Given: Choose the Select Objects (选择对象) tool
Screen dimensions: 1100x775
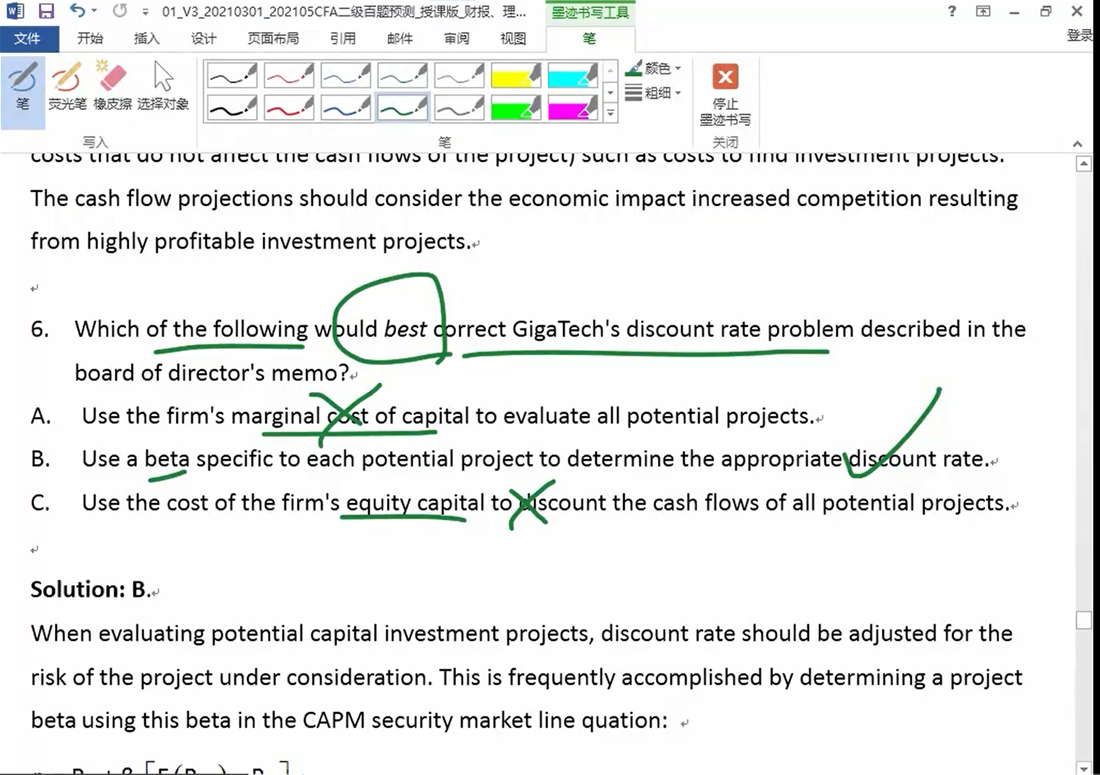Looking at the screenshot, I should (x=163, y=88).
